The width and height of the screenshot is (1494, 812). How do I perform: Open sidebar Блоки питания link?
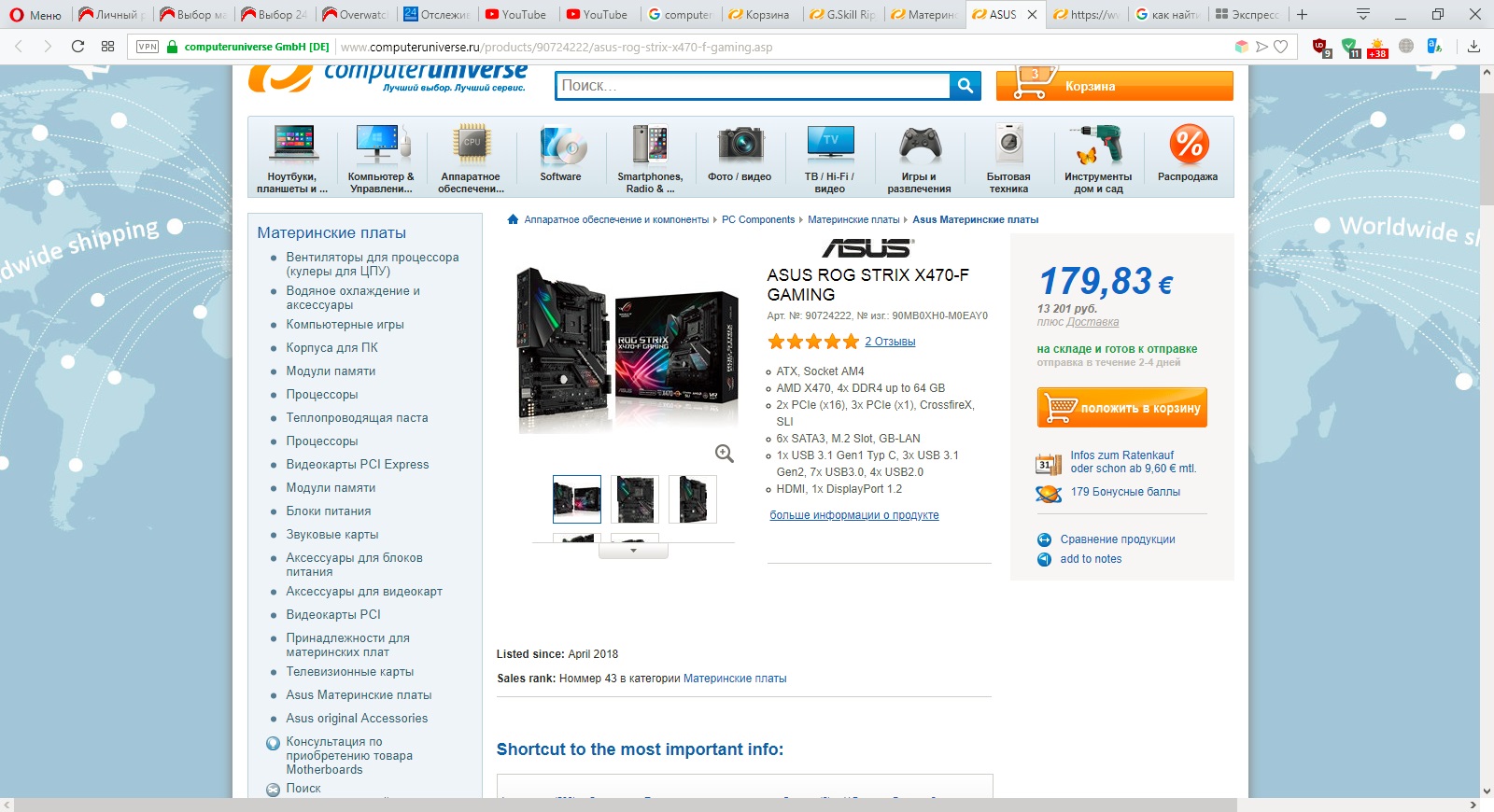[x=329, y=511]
